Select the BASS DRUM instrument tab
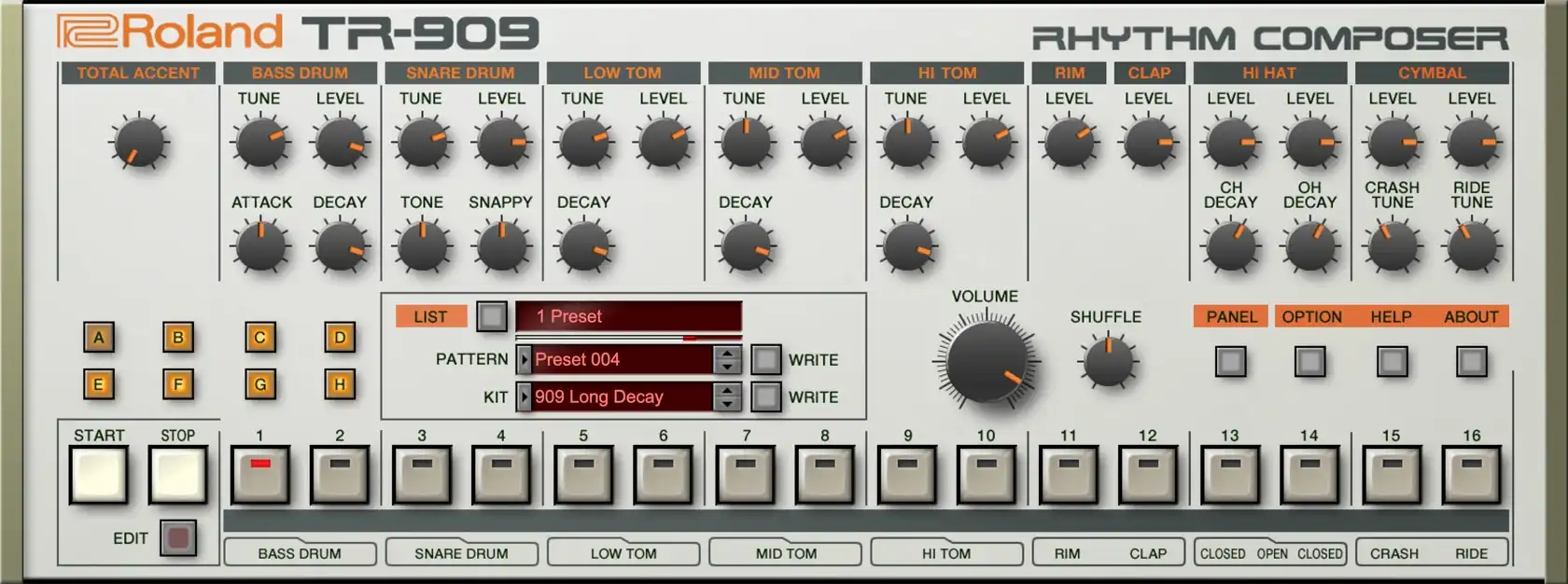 pyautogui.click(x=300, y=553)
